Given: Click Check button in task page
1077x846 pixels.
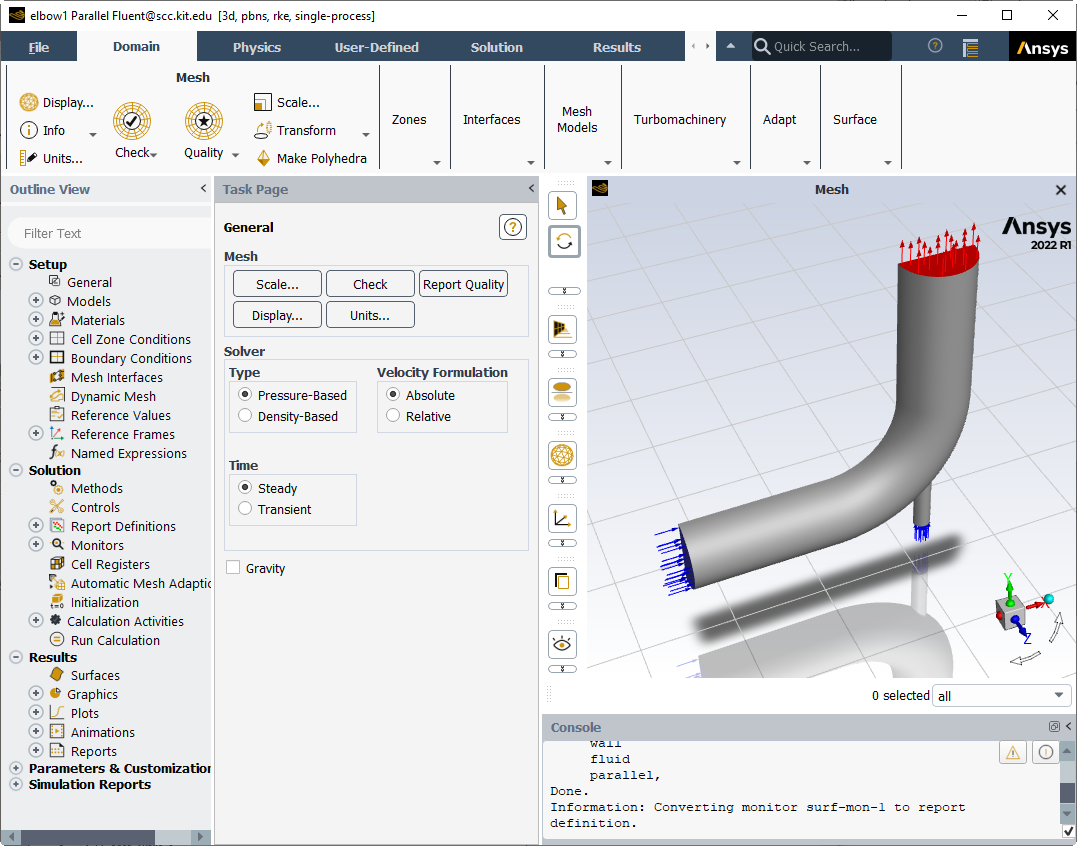Looking at the screenshot, I should tap(370, 284).
